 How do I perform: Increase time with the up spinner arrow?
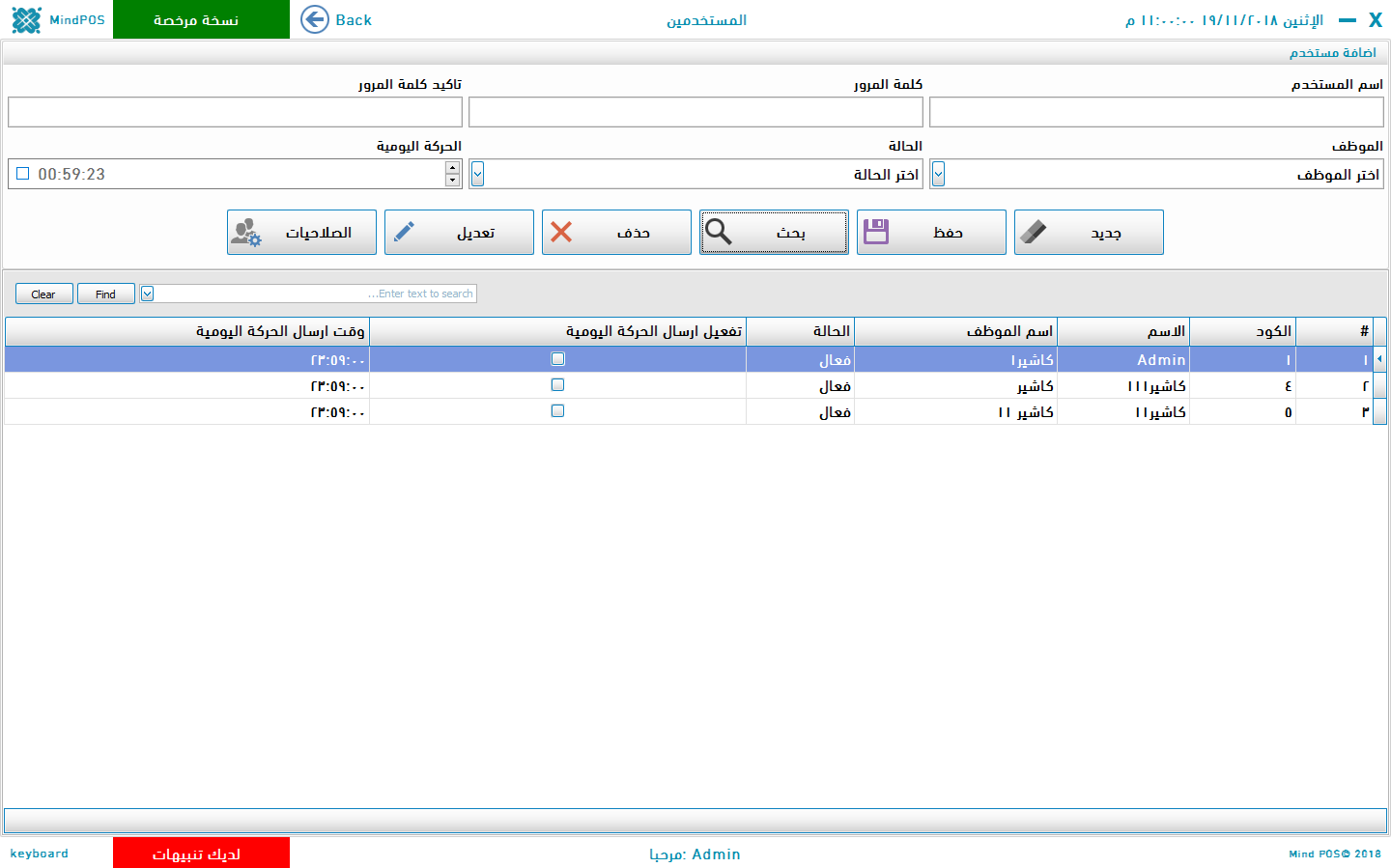point(452,168)
